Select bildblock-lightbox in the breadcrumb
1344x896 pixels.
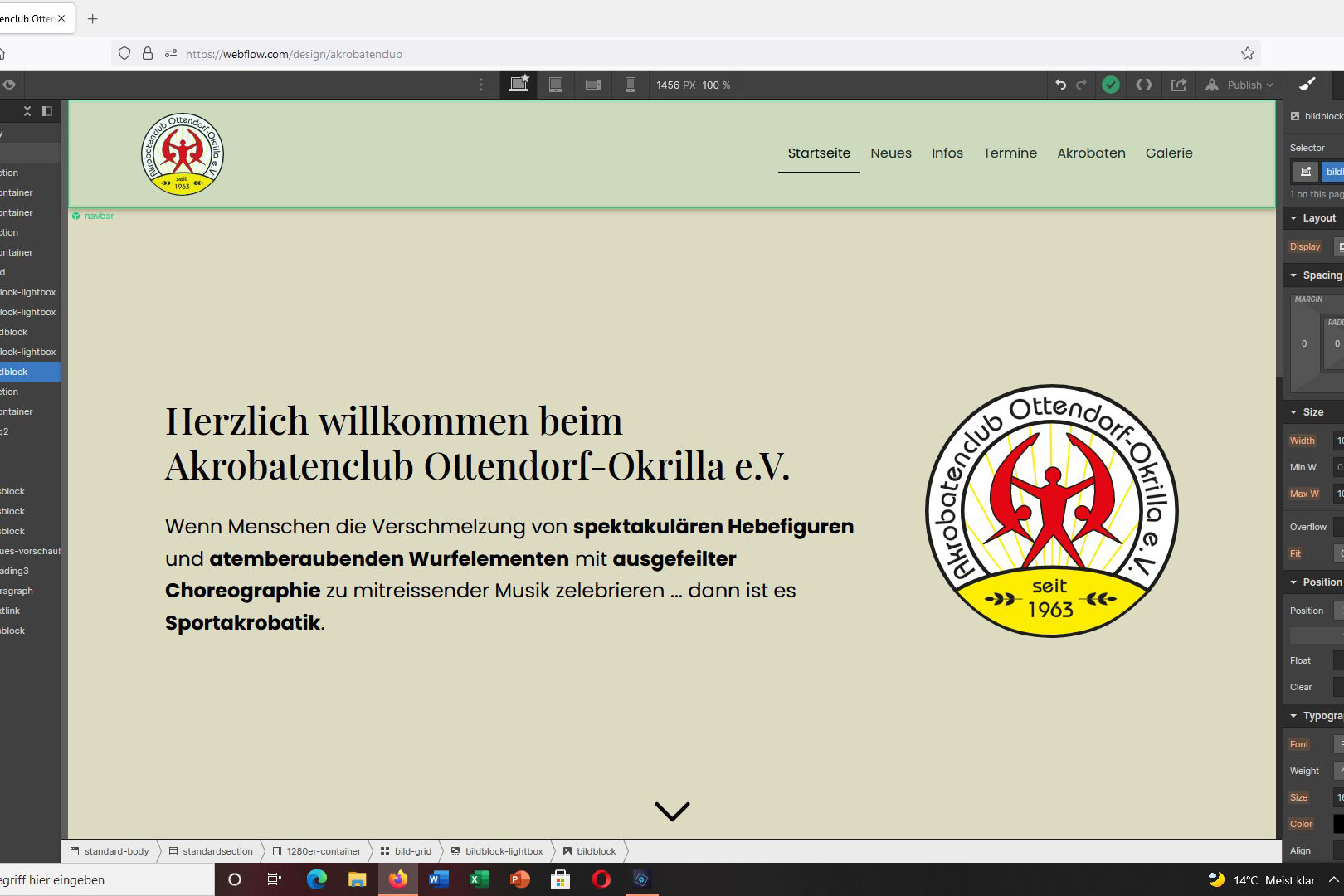click(x=497, y=851)
